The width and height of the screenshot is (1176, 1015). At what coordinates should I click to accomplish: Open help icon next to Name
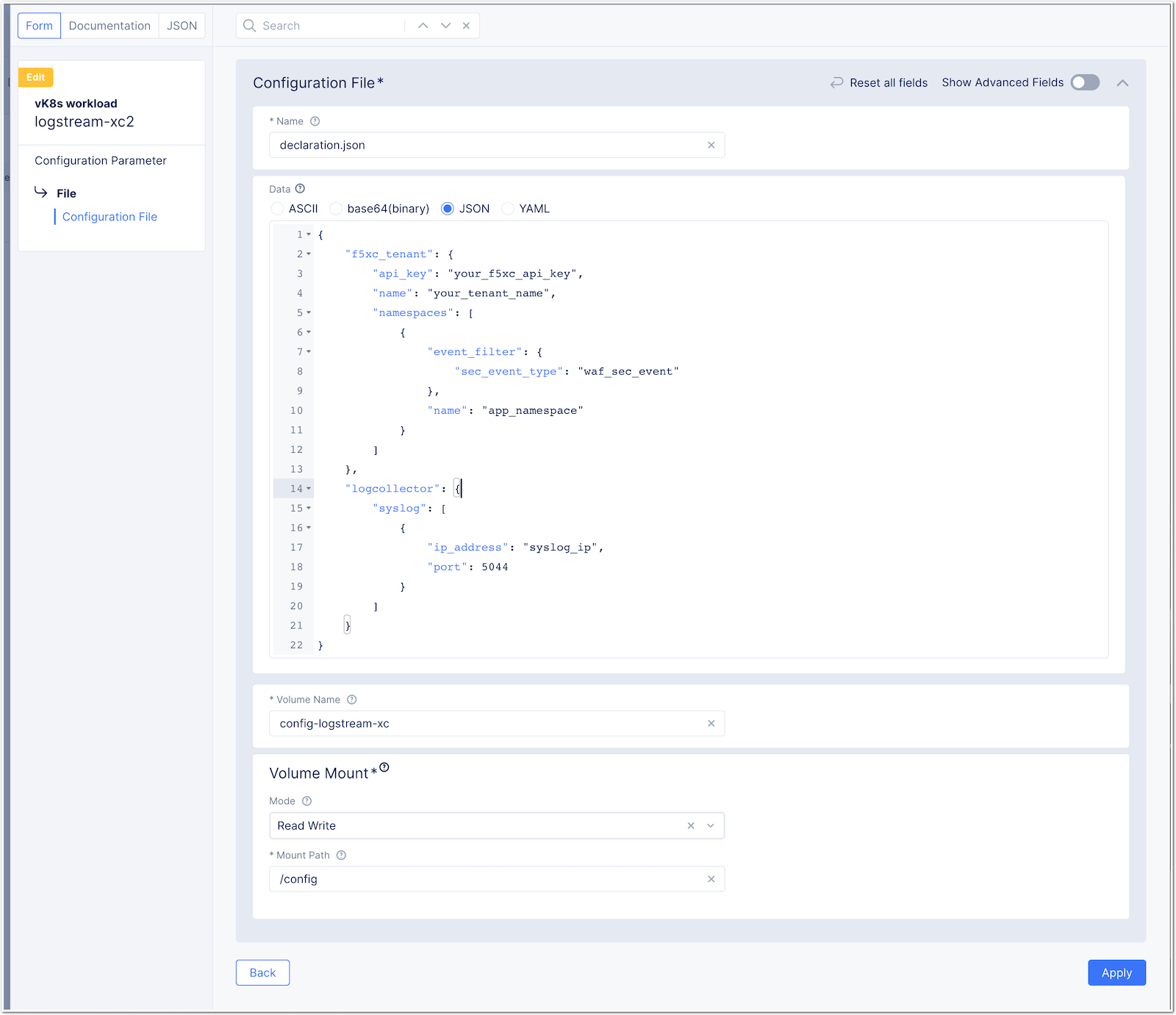315,121
